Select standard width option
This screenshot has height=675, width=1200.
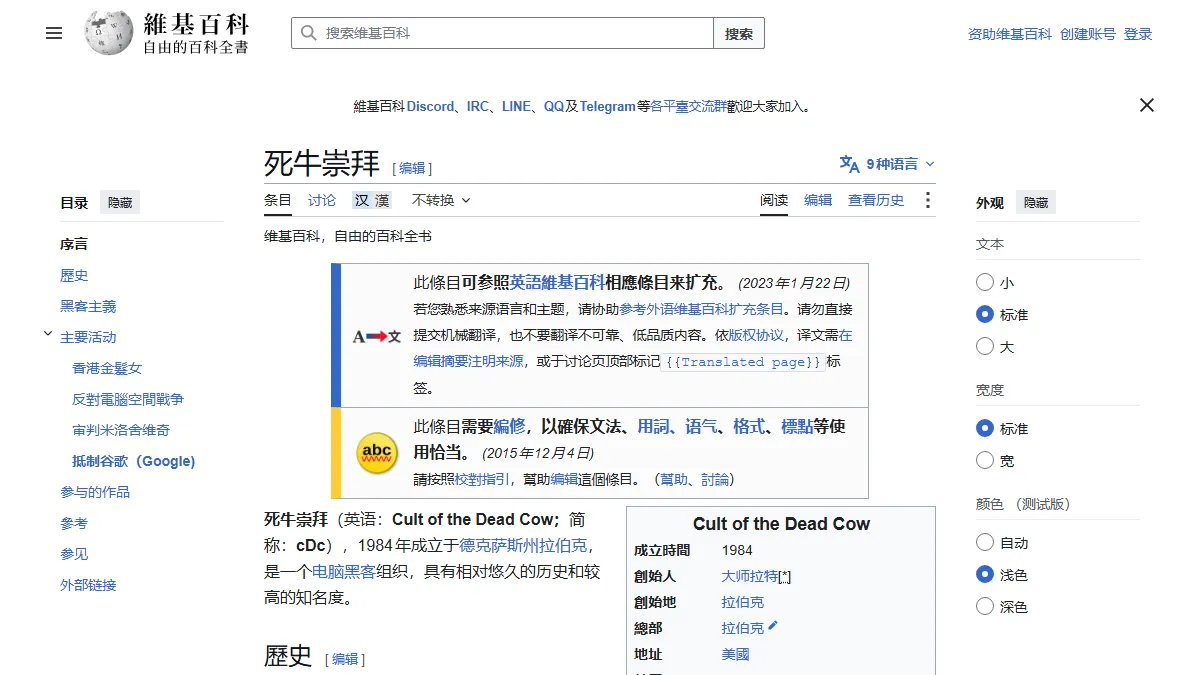[985, 429]
